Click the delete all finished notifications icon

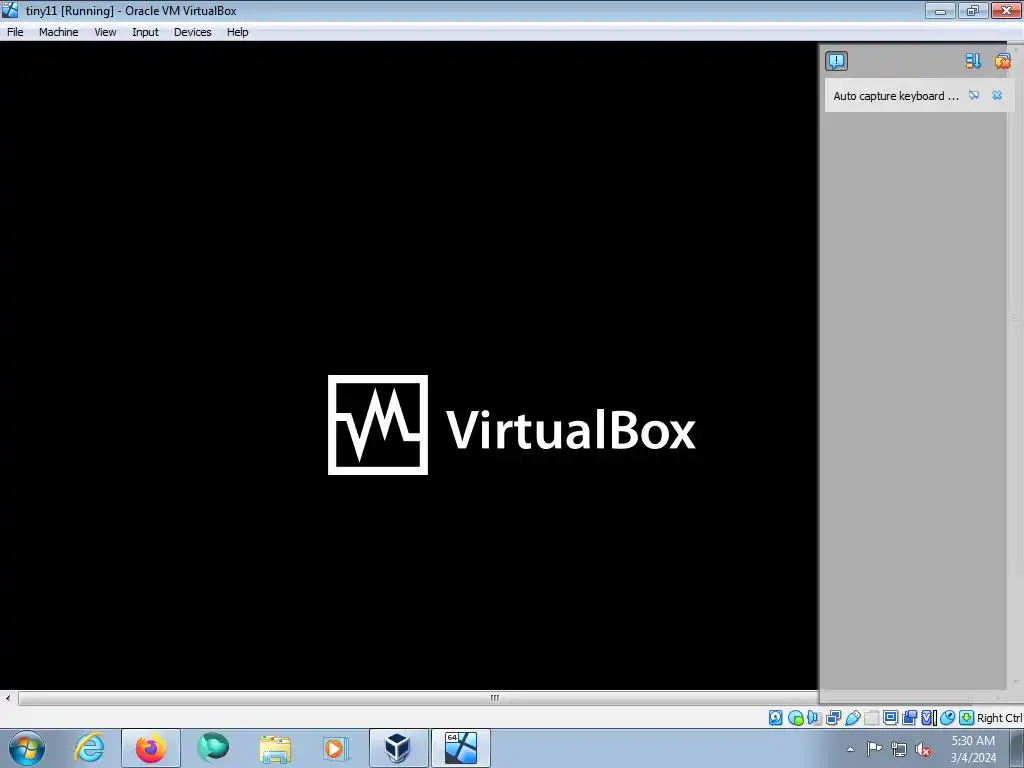point(1002,61)
